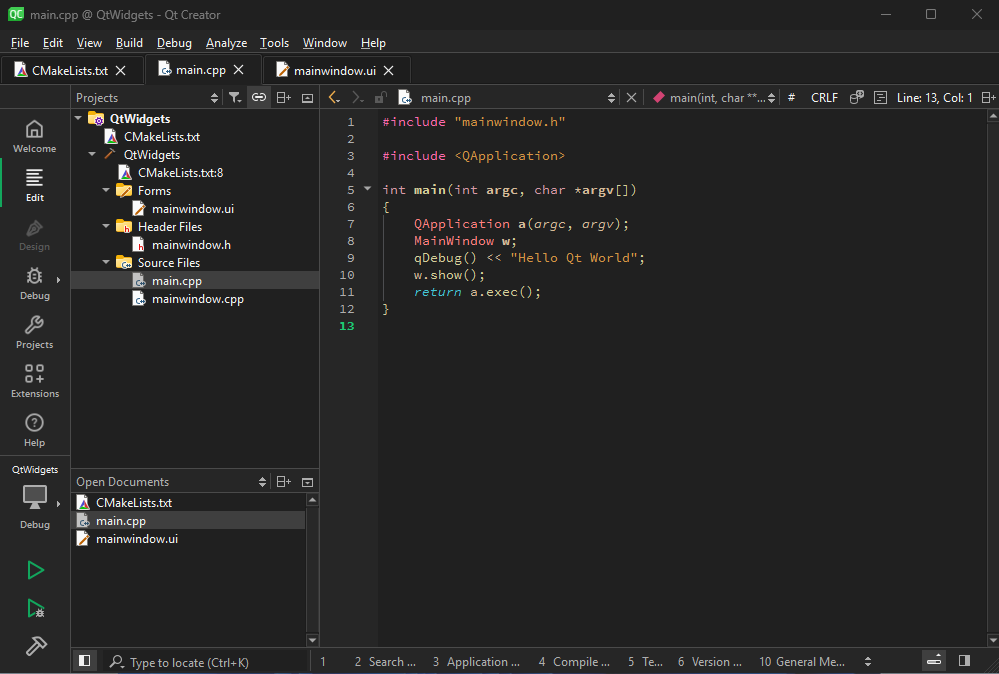This screenshot has height=674, width=999.
Task: Select mainwindow.cpp in the project tree
Action: [x=198, y=299]
